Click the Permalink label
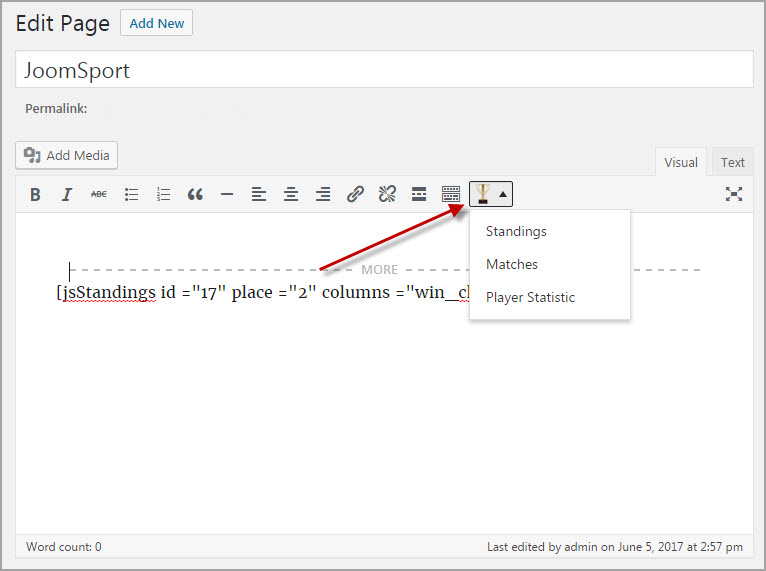The image size is (766, 571). [56, 108]
